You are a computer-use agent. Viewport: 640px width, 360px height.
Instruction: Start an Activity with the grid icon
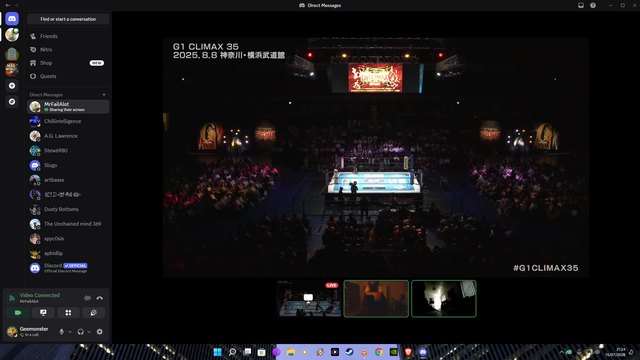[x=68, y=313]
